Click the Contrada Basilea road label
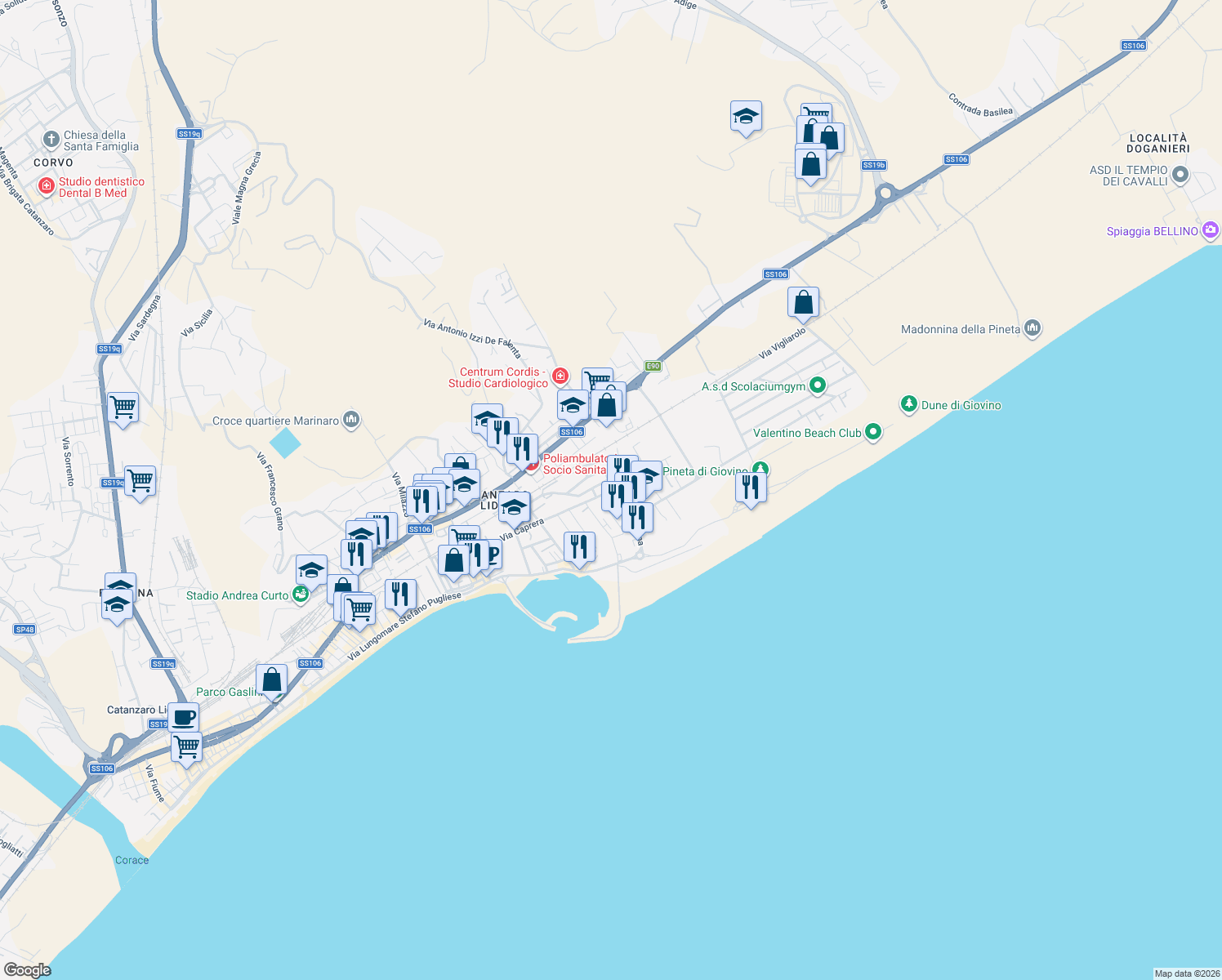 coord(981,105)
